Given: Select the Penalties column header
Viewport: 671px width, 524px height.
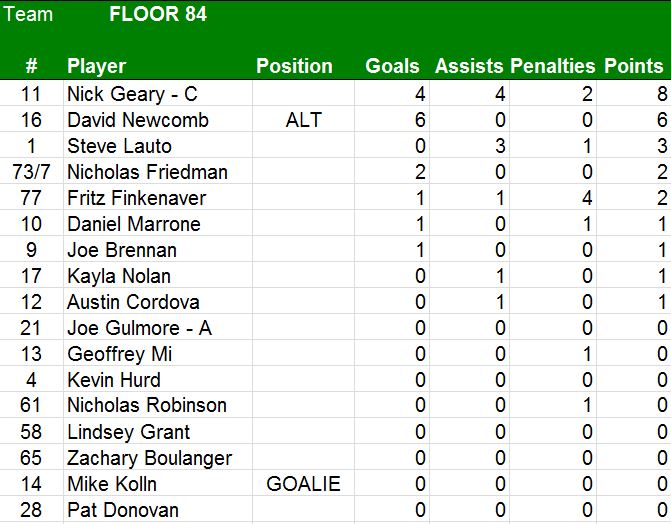Looking at the screenshot, I should point(552,66).
